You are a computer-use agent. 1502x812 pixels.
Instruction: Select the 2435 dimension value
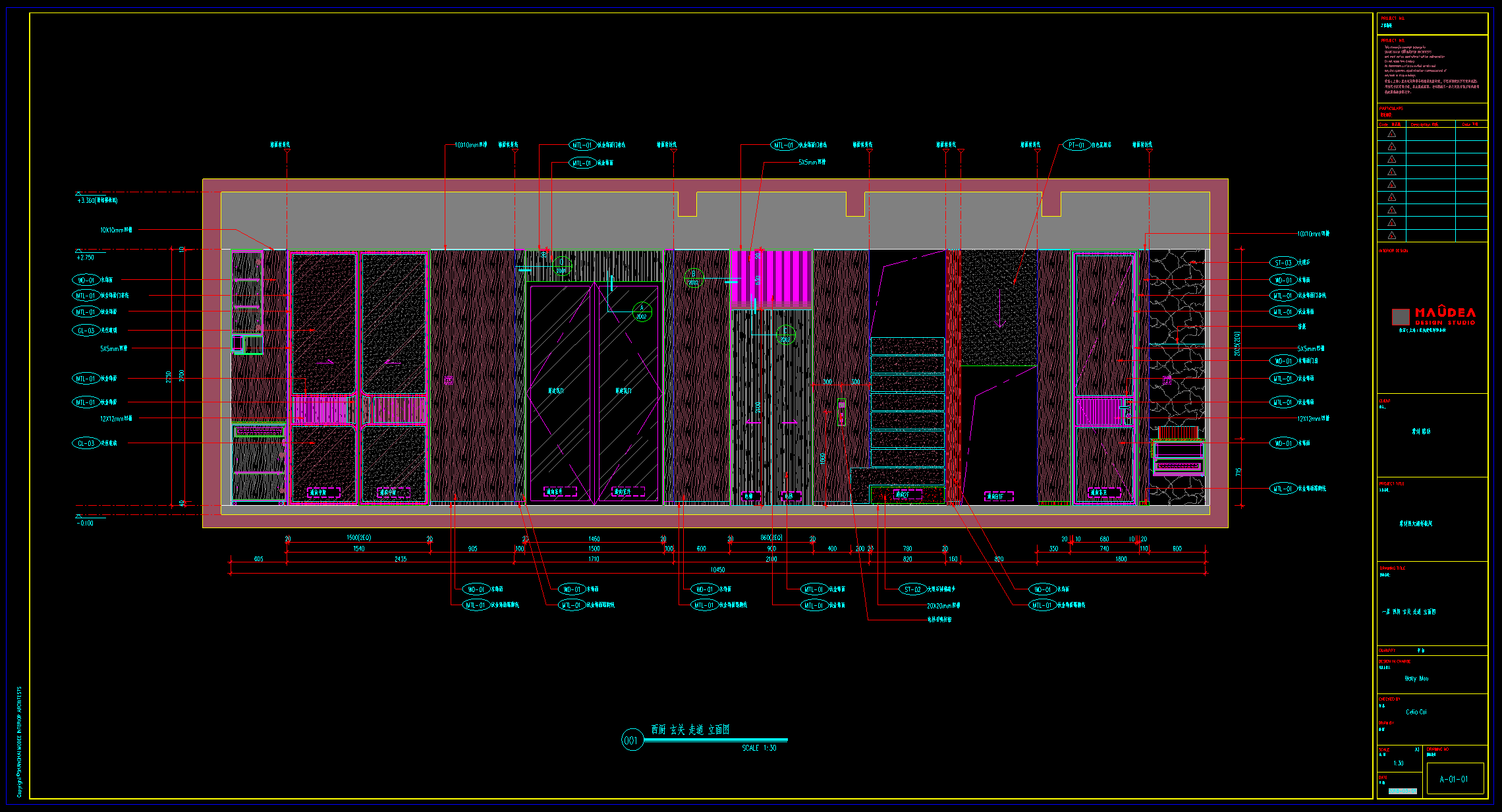click(401, 559)
